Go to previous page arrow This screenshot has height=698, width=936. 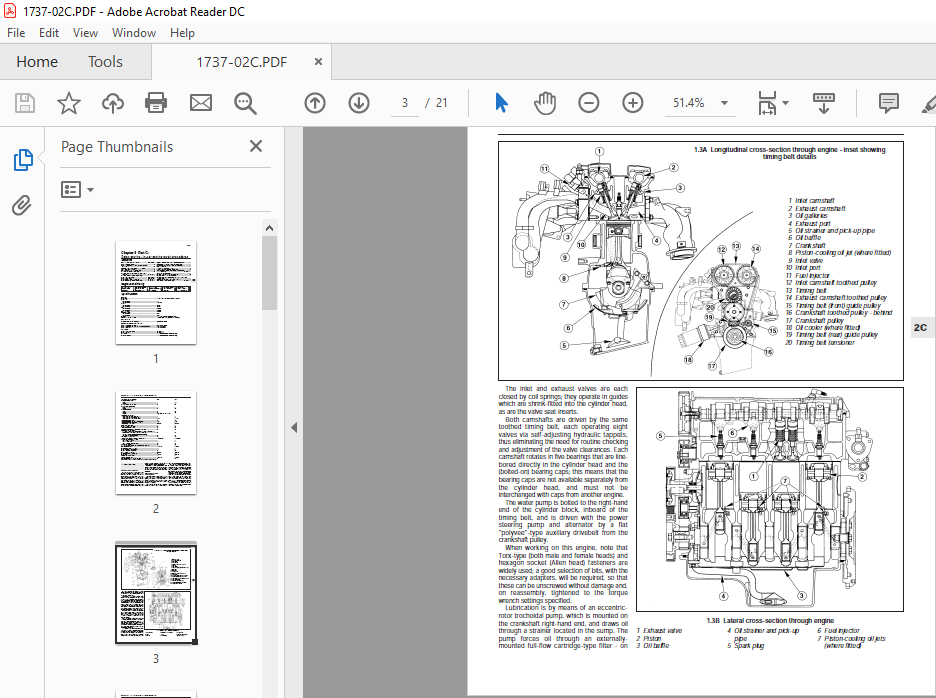tap(315, 103)
